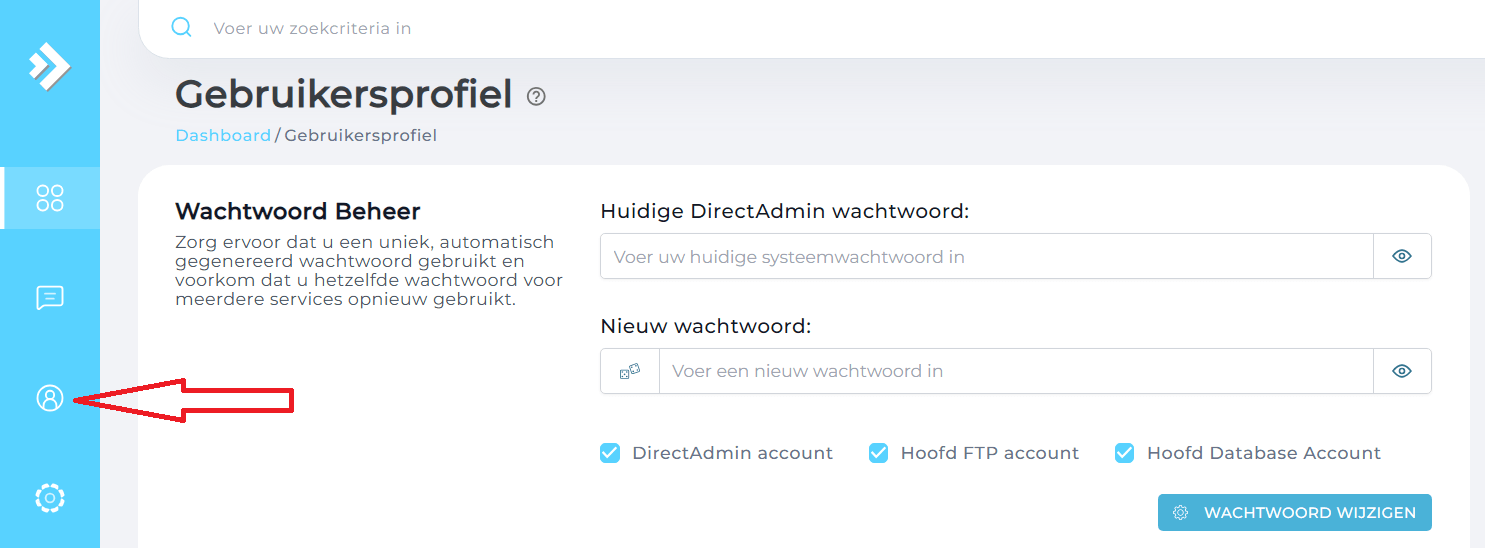This screenshot has height=548, width=1485.
Task: Toggle the Hoofd Database Account checkbox
Action: pos(1124,453)
